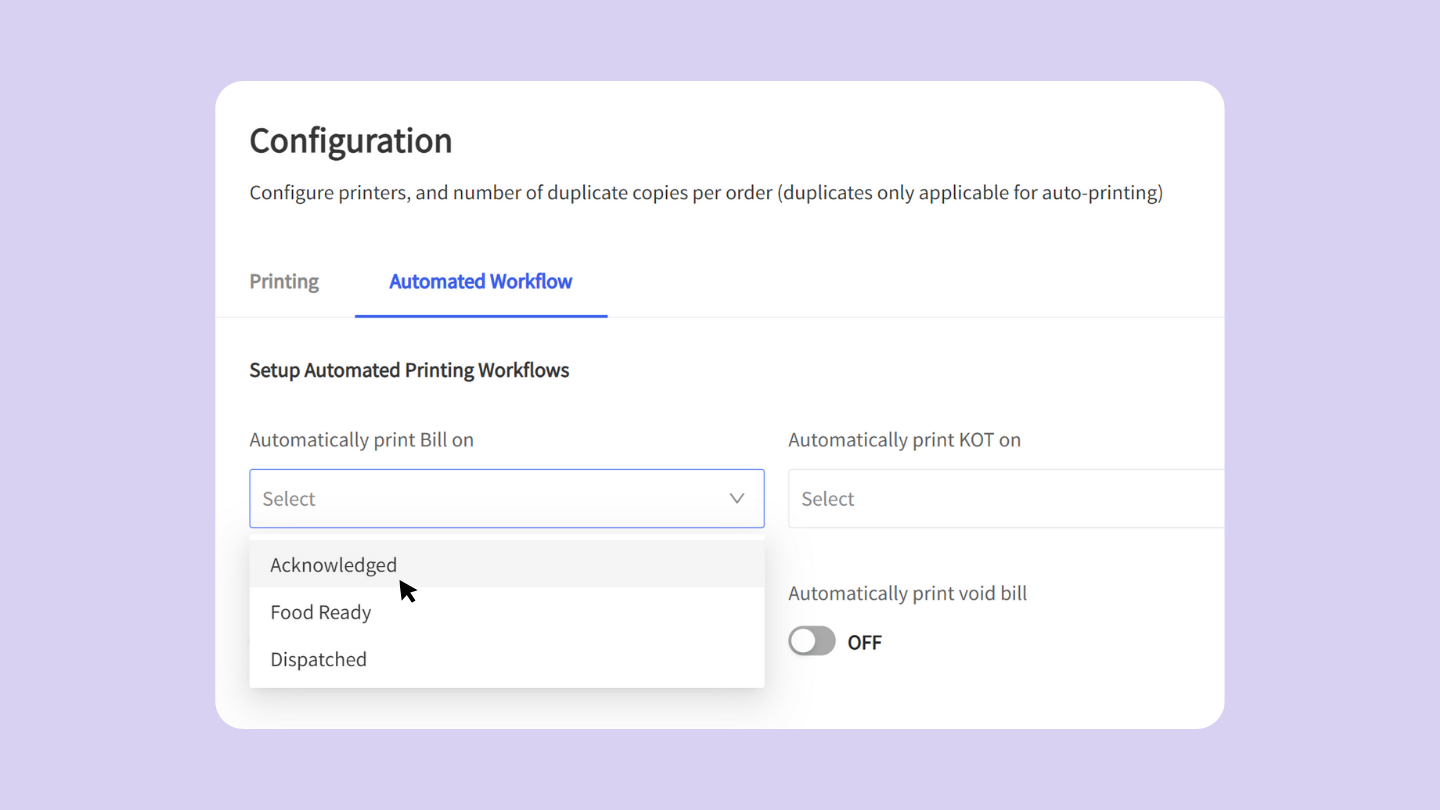Click the Printing tab underline area
The height and width of the screenshot is (810, 1440).
[283, 312]
